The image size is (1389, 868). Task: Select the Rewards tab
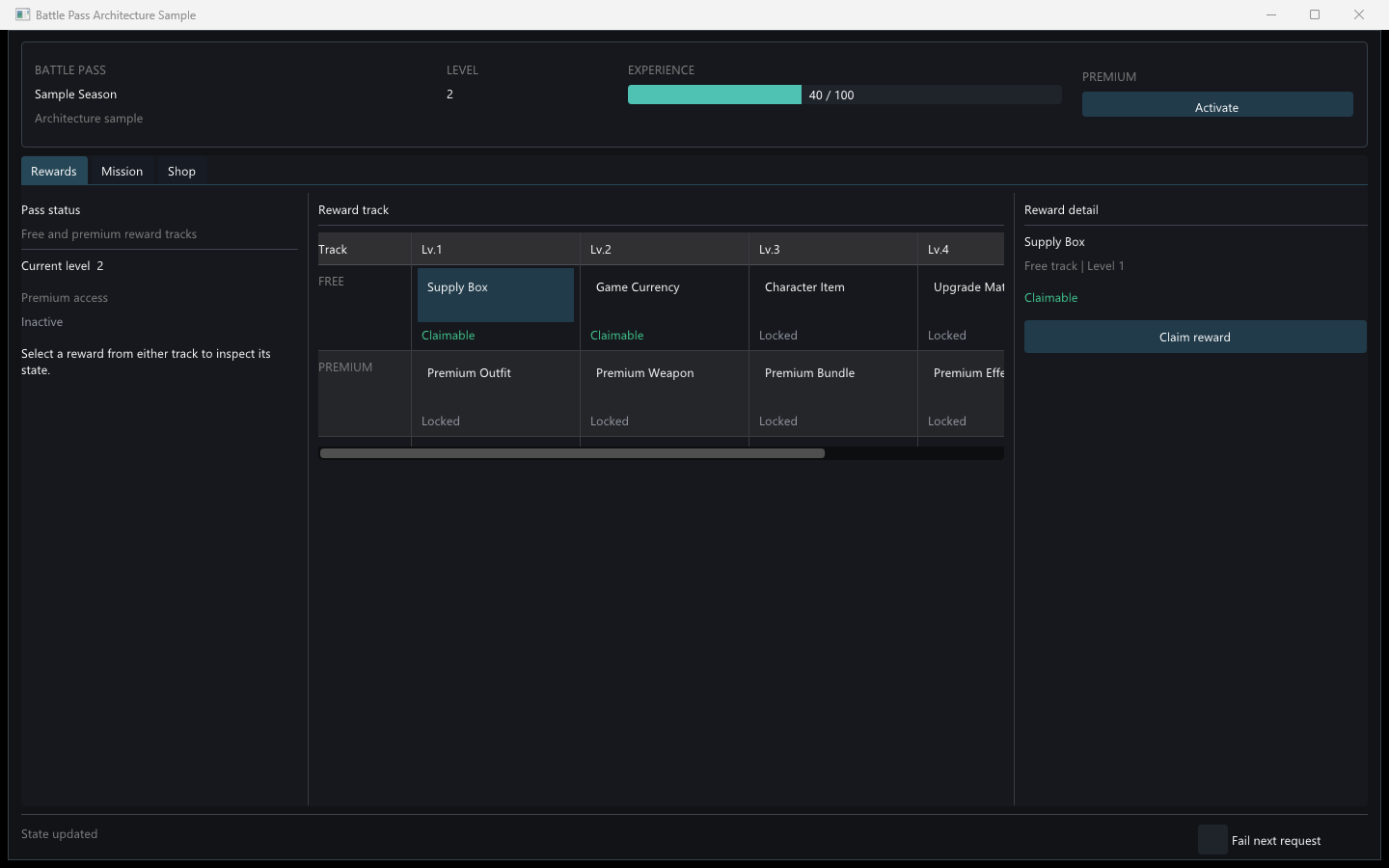54,171
